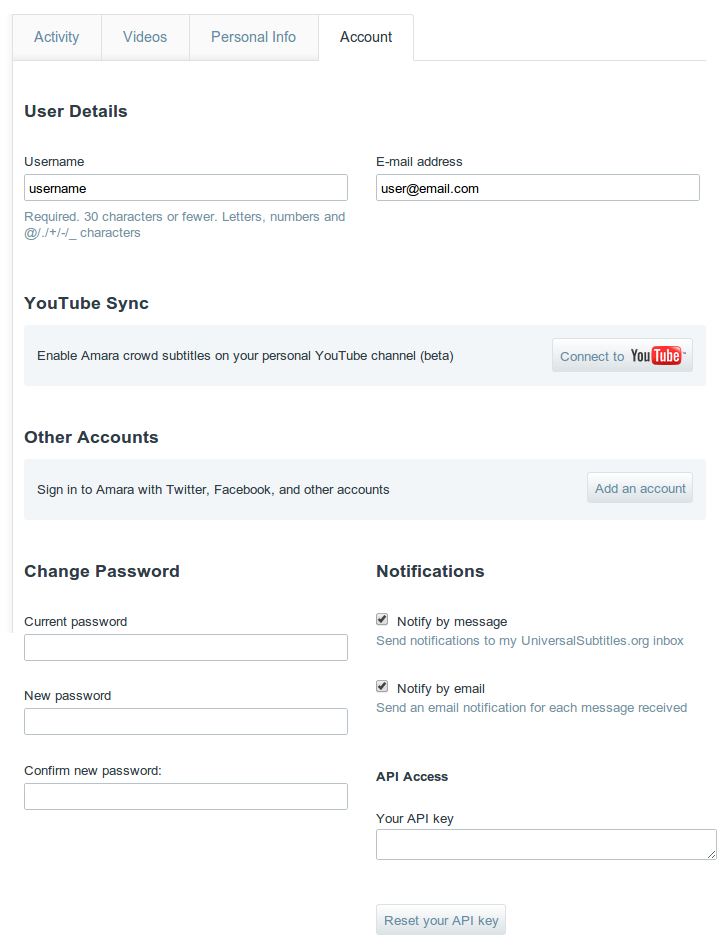Screen dimensions: 724x945
Task: Go to the Personal Info tab
Action: 253,37
